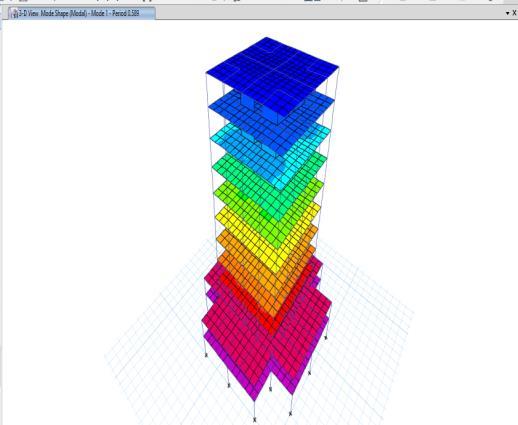The image size is (518, 425).
Task: Click the magenta lowest slab's bottom corner
Action: pos(255,397)
